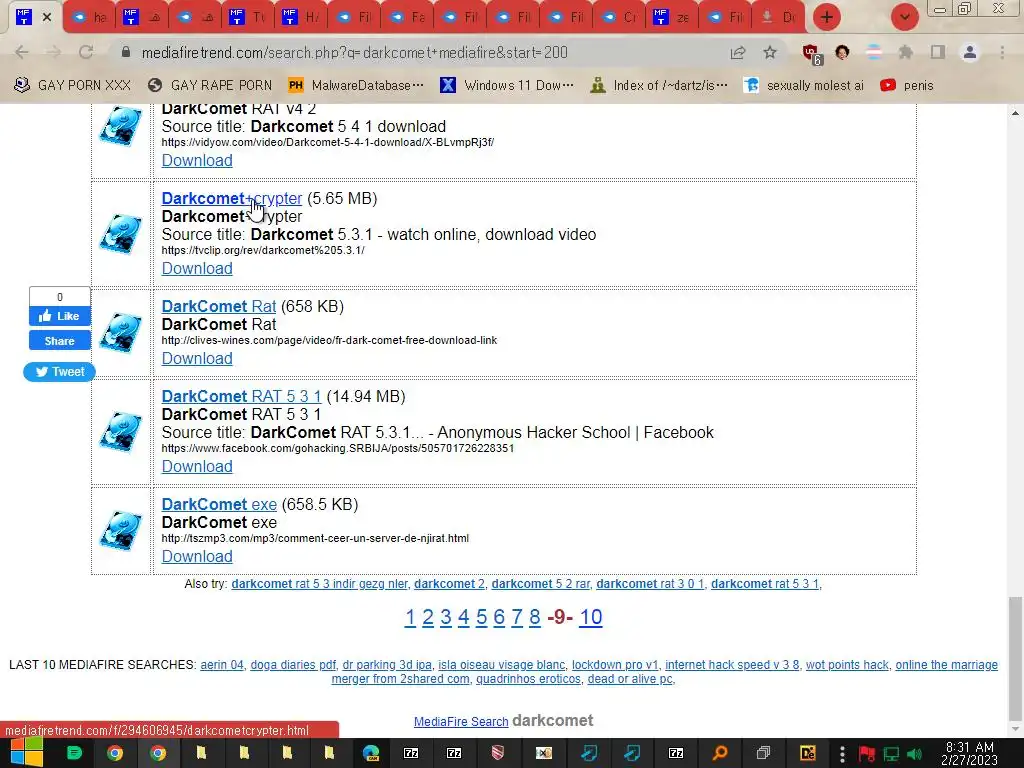This screenshot has height=768, width=1024.
Task: Go to results page 5
Action: pos(481,617)
